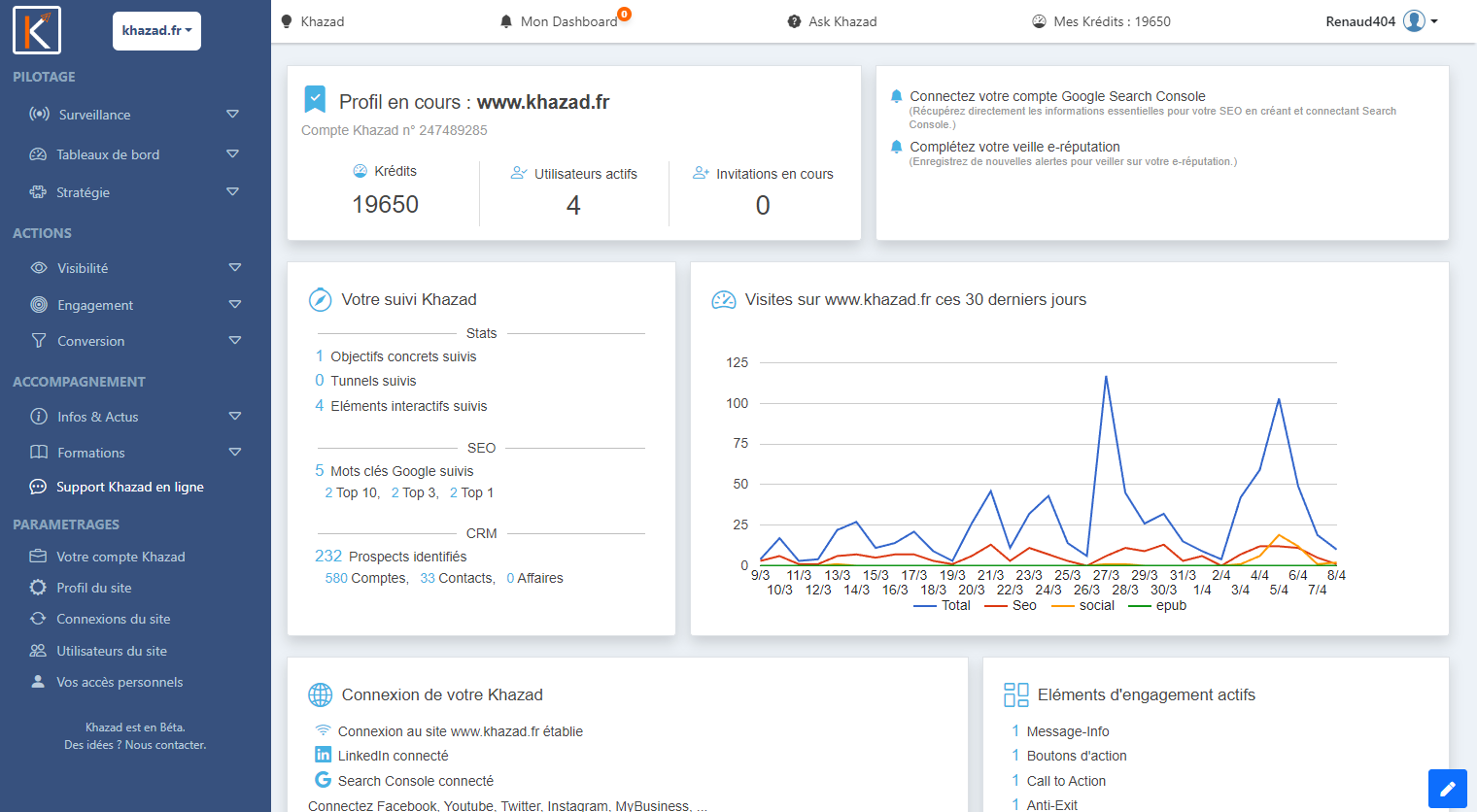1477x812 pixels.
Task: Click the Stratégie puzzle icon
Action: click(38, 192)
